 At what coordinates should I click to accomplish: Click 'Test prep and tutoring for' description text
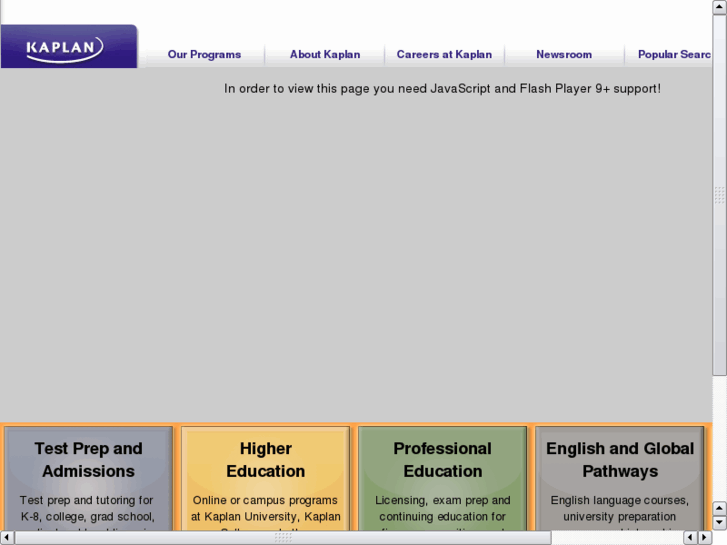point(86,500)
